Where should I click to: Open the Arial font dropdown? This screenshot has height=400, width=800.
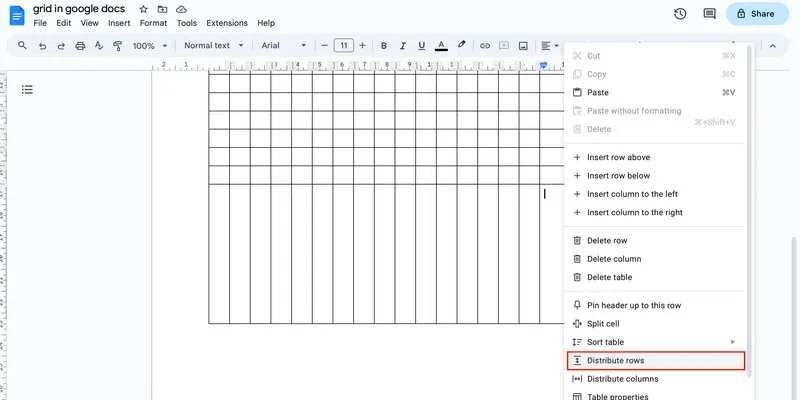pyautogui.click(x=284, y=45)
